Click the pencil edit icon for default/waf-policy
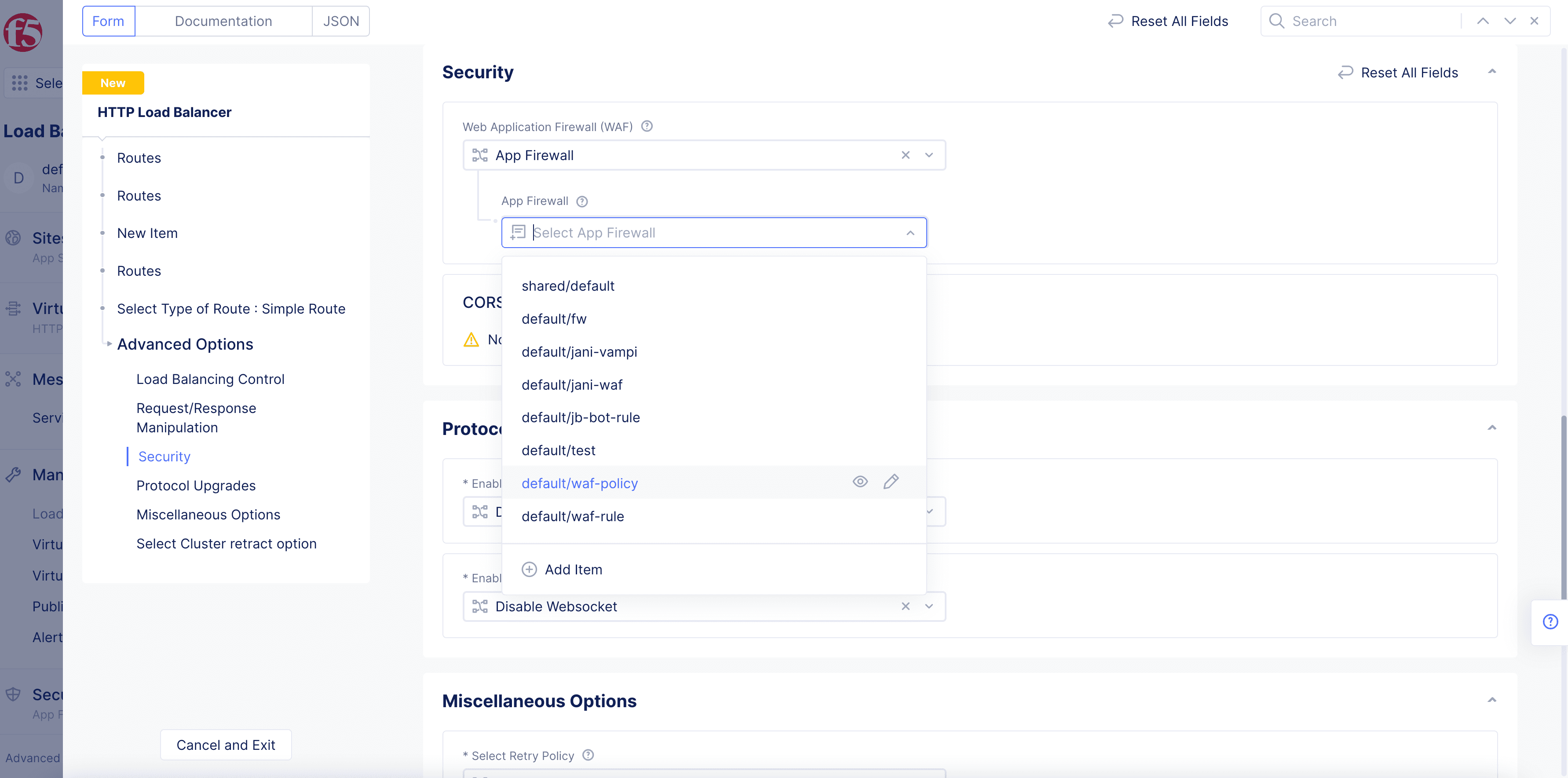1568x778 pixels. tap(891, 482)
